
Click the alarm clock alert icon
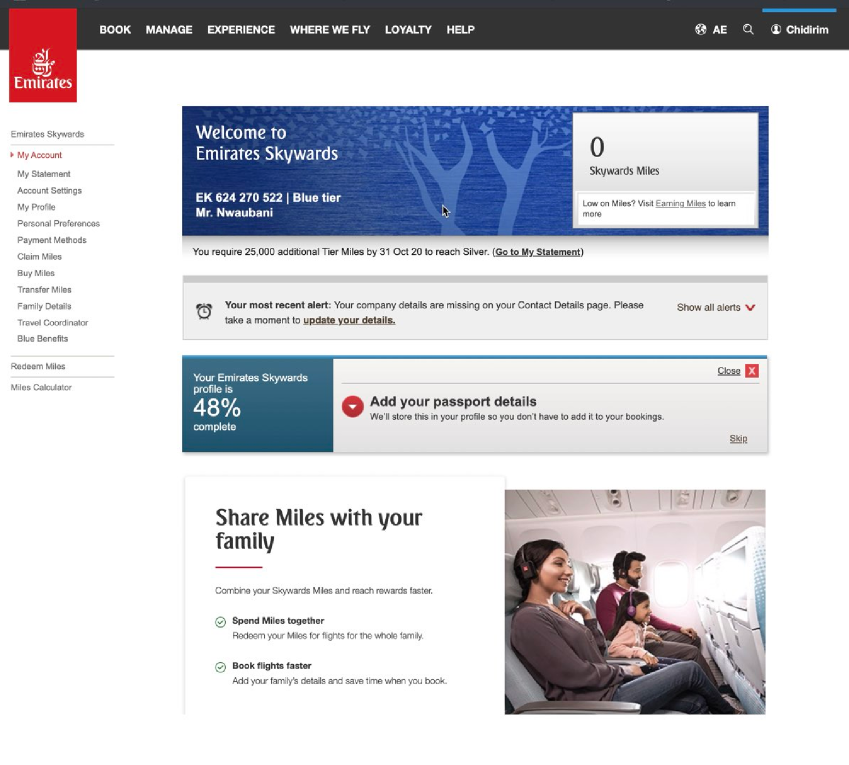(x=204, y=311)
